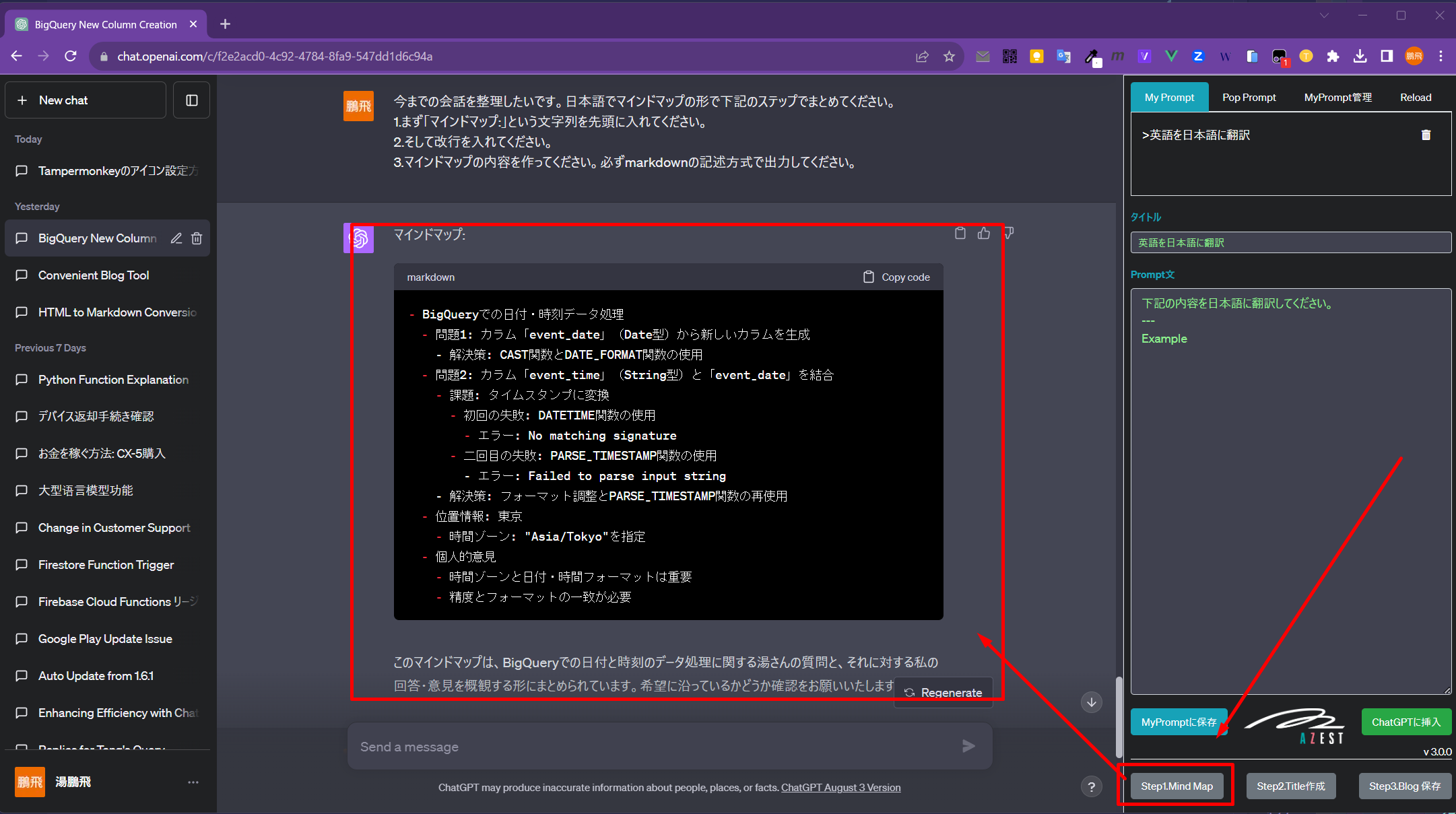Switch to the Pop Prompt tab
The width and height of the screenshot is (1456, 814).
[1249, 98]
